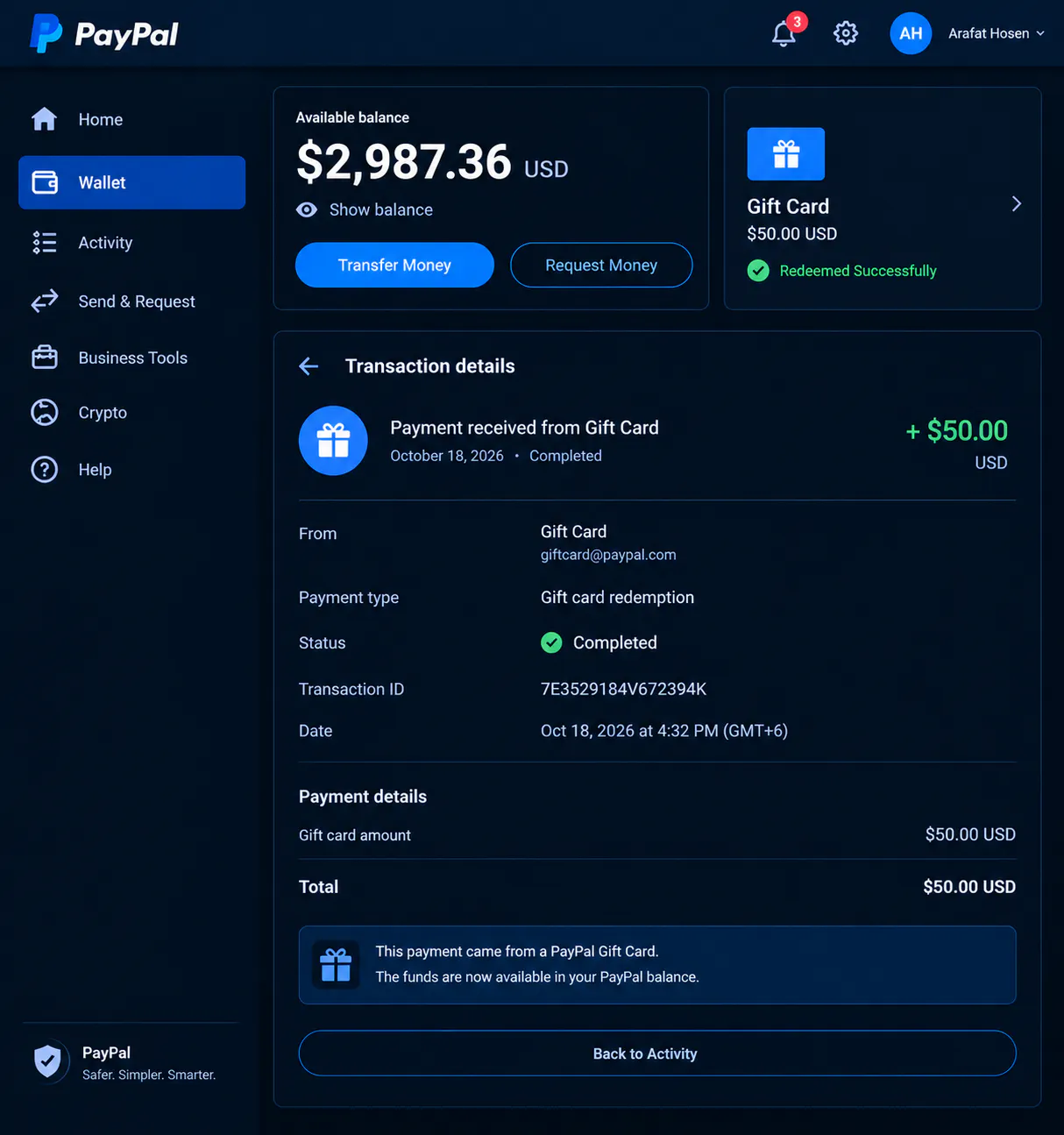Image resolution: width=1064 pixels, height=1135 pixels.
Task: Click the Total $50.00 USD value
Action: (x=969, y=887)
